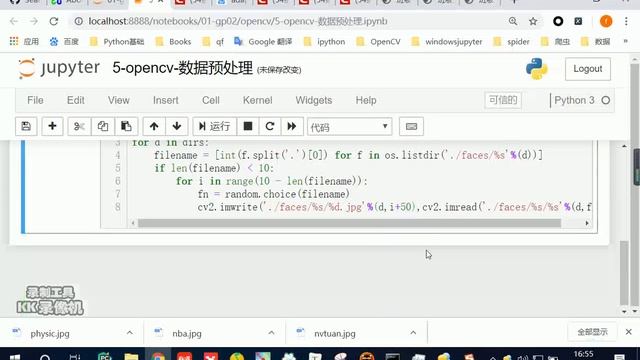This screenshot has height=360, width=640.
Task: Click the Python 3 kernel indicator
Action: (582, 100)
